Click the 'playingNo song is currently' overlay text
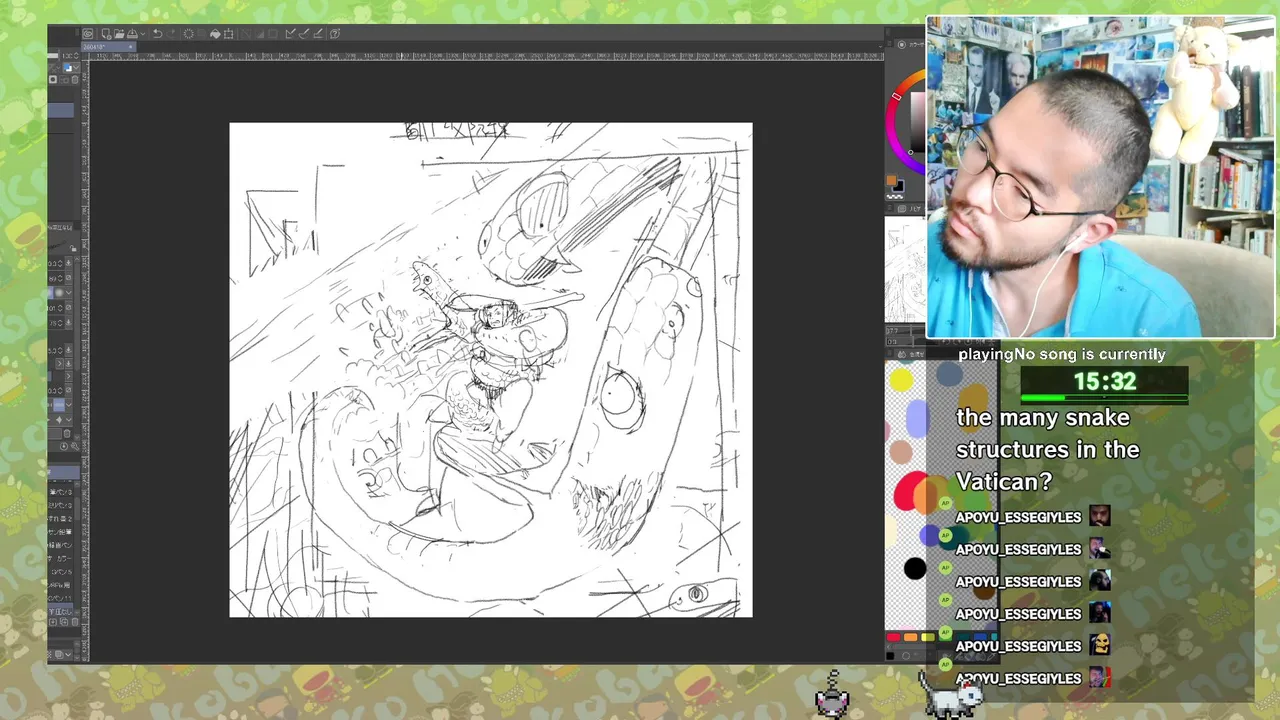The image size is (1280, 720). 1062,354
